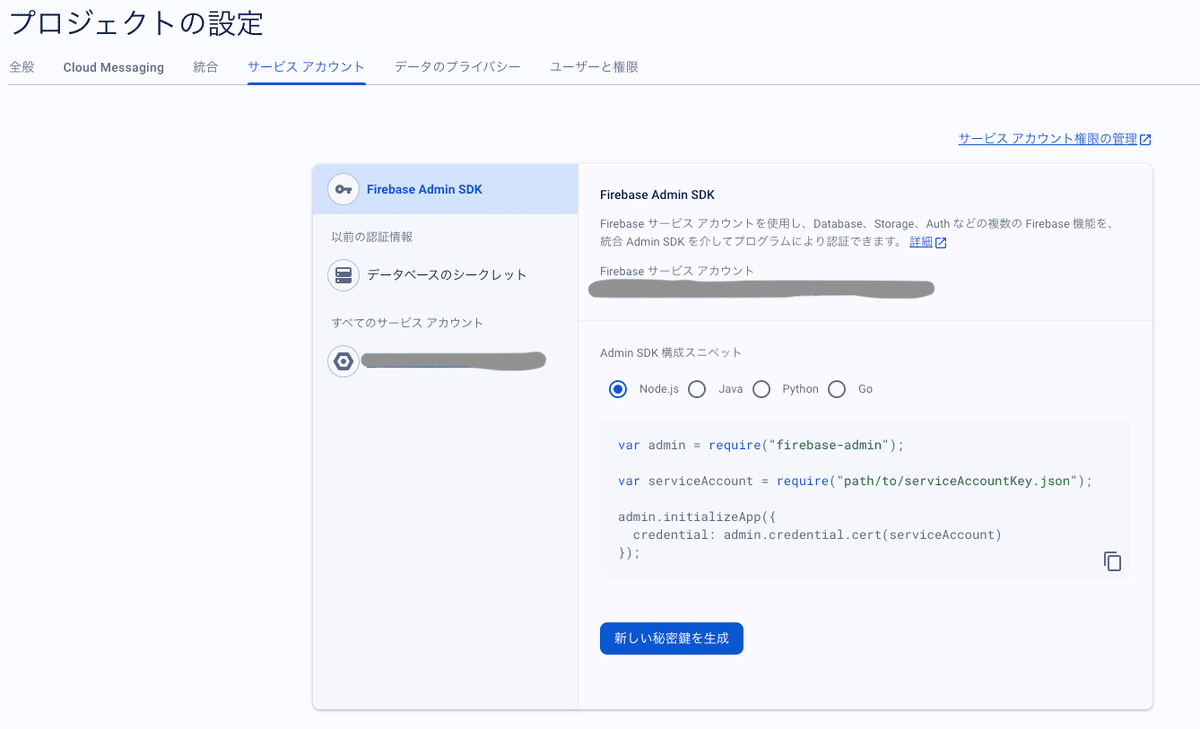The height and width of the screenshot is (729, 1200).
Task: Click the Firebase Admin SDK panel heading
Action: 657,195
